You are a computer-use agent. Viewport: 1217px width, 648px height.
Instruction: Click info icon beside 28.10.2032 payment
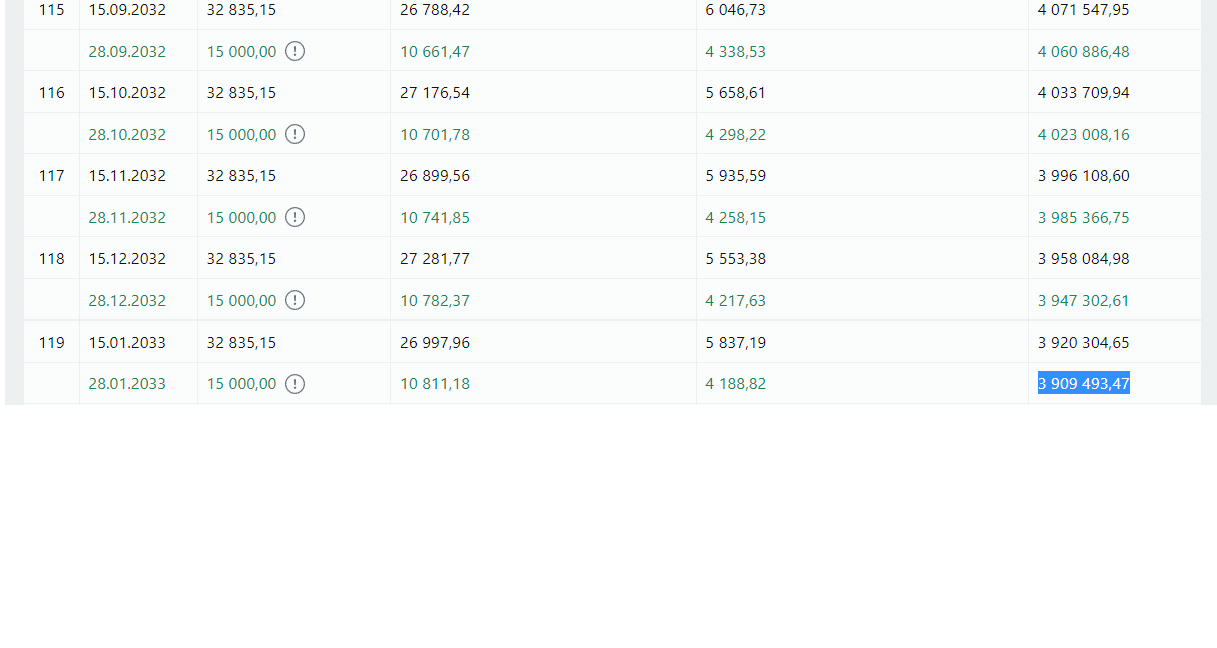pos(295,134)
